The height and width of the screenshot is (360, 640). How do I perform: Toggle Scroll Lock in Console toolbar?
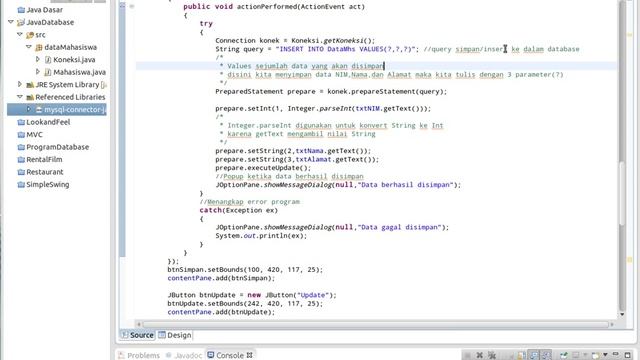(x=521, y=356)
